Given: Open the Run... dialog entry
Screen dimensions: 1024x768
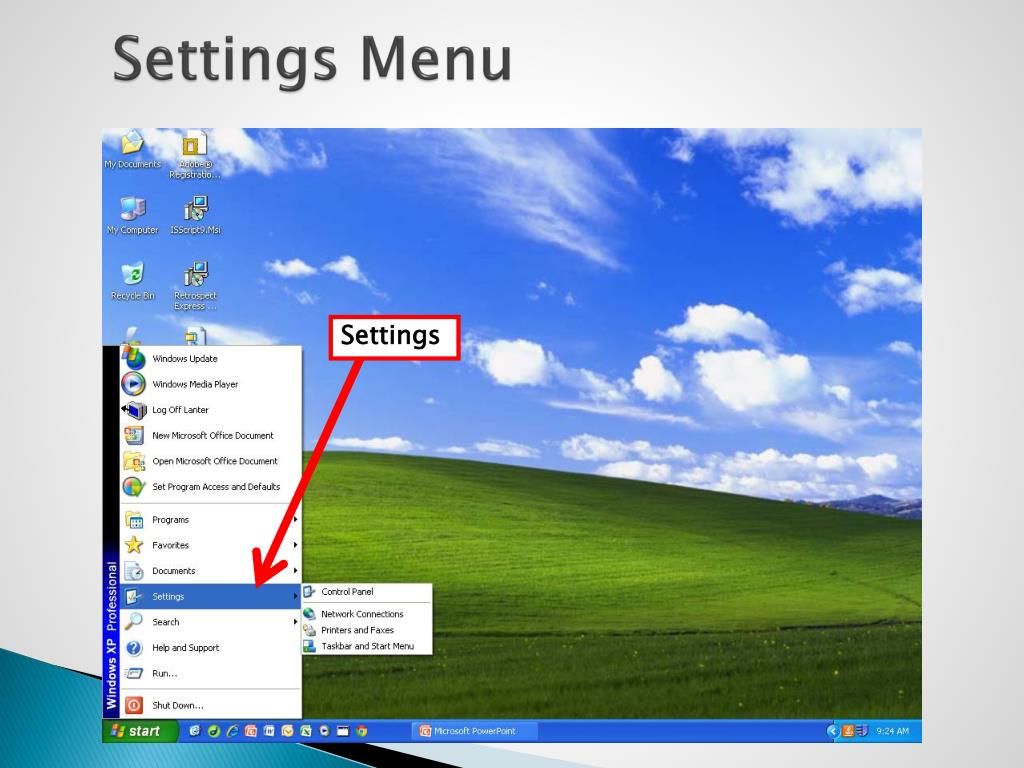Looking at the screenshot, I should [x=210, y=673].
